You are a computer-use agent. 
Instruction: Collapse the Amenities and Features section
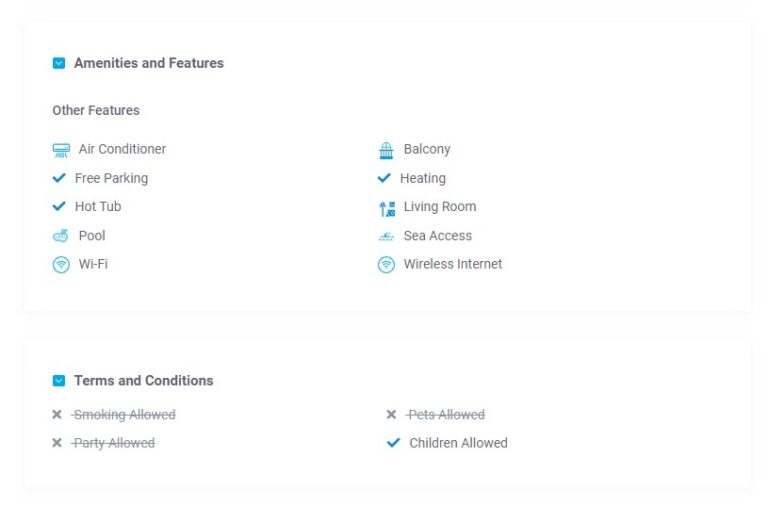coord(59,63)
